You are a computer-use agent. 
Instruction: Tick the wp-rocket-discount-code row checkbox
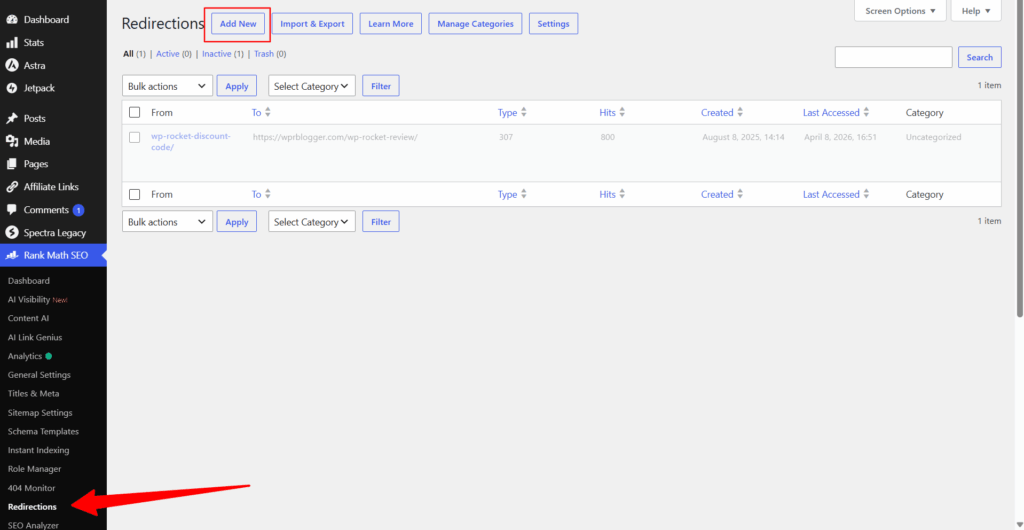[135, 137]
